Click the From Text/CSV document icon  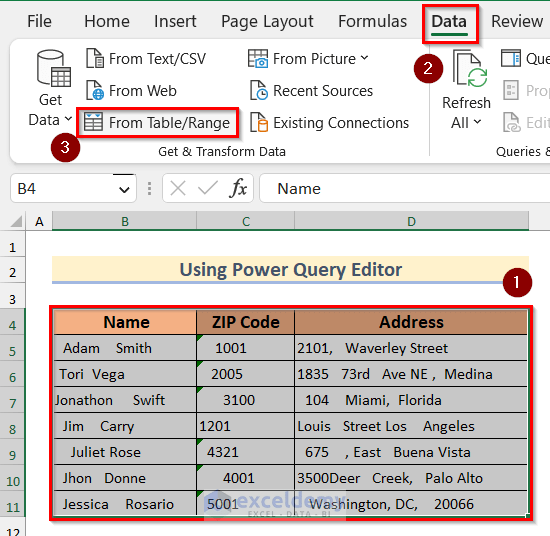95,58
